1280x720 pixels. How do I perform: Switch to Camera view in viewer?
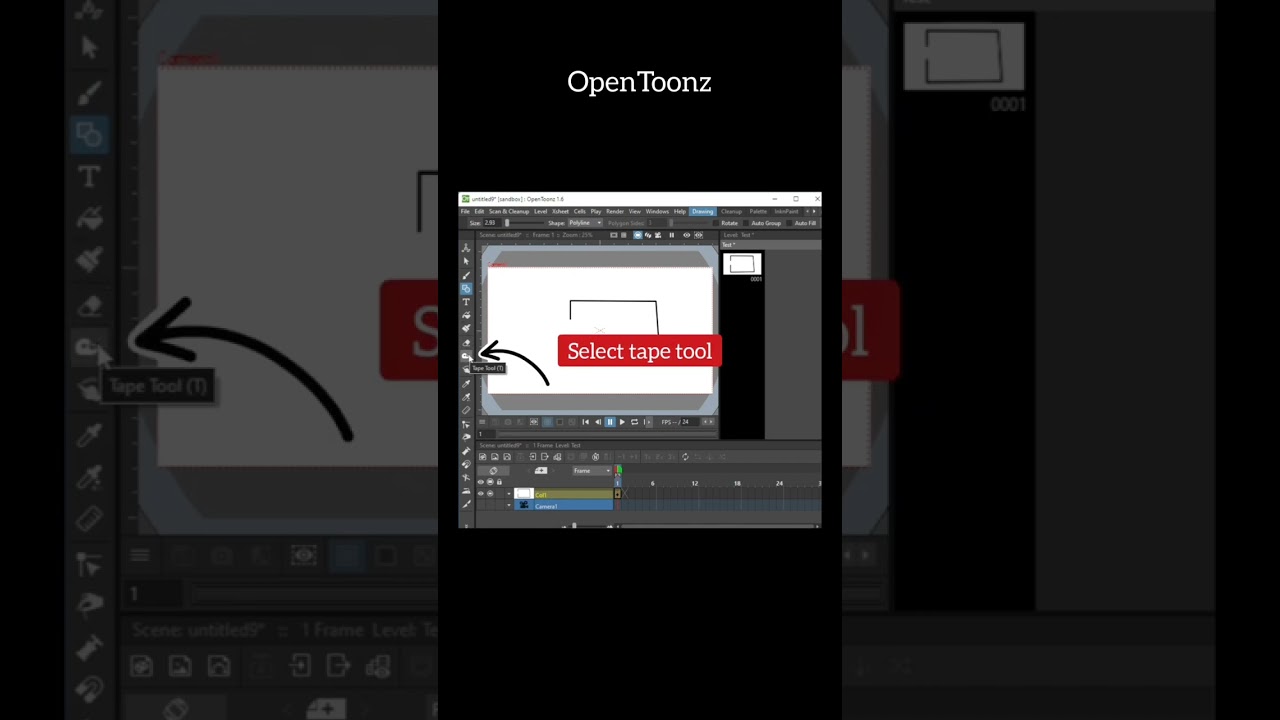tap(658, 235)
